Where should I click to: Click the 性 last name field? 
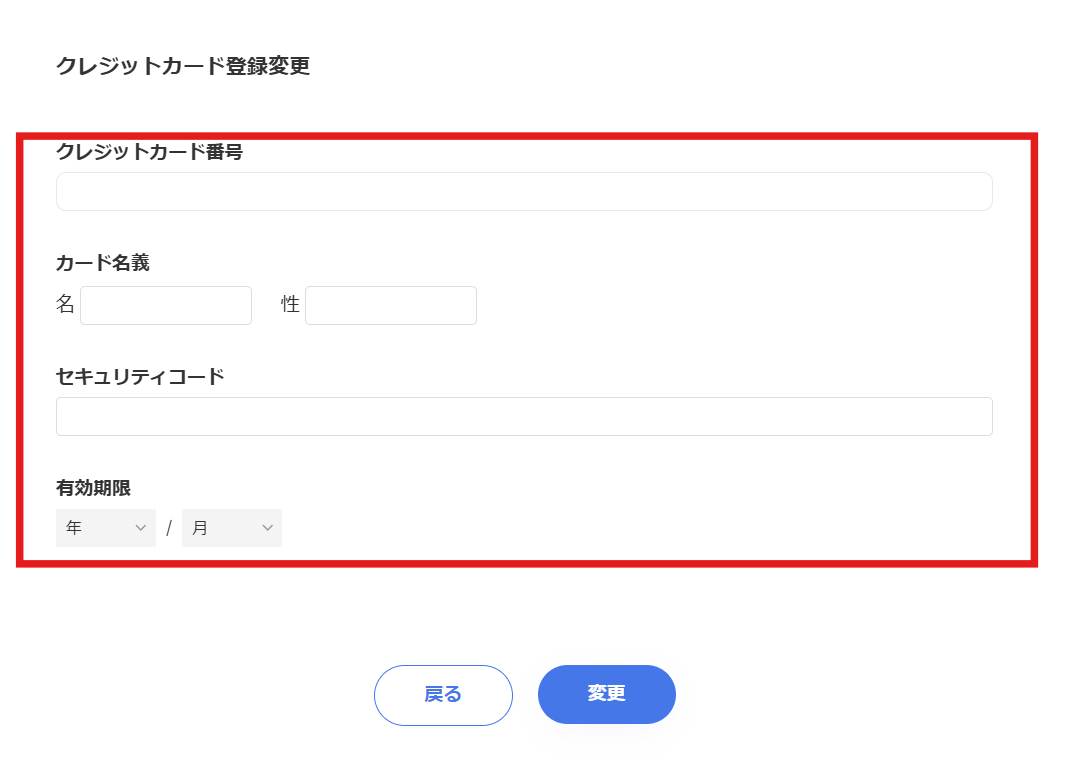390,305
